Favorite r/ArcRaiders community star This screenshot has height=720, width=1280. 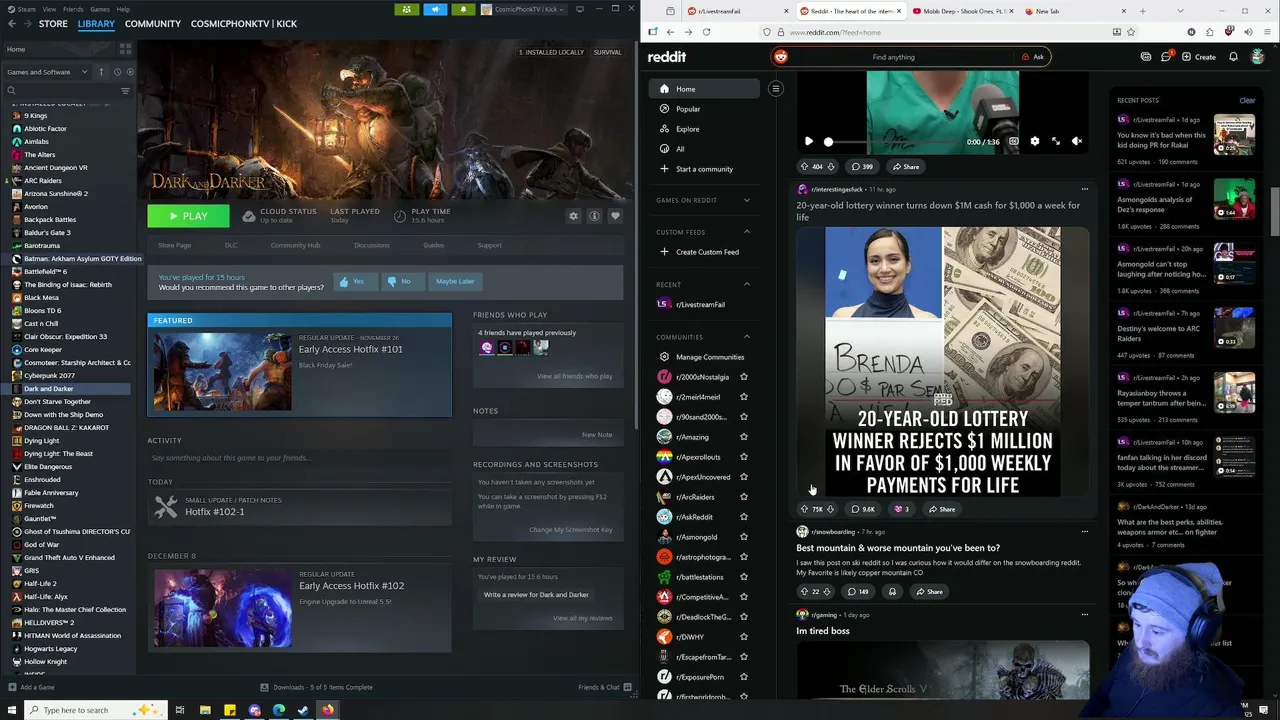point(743,497)
